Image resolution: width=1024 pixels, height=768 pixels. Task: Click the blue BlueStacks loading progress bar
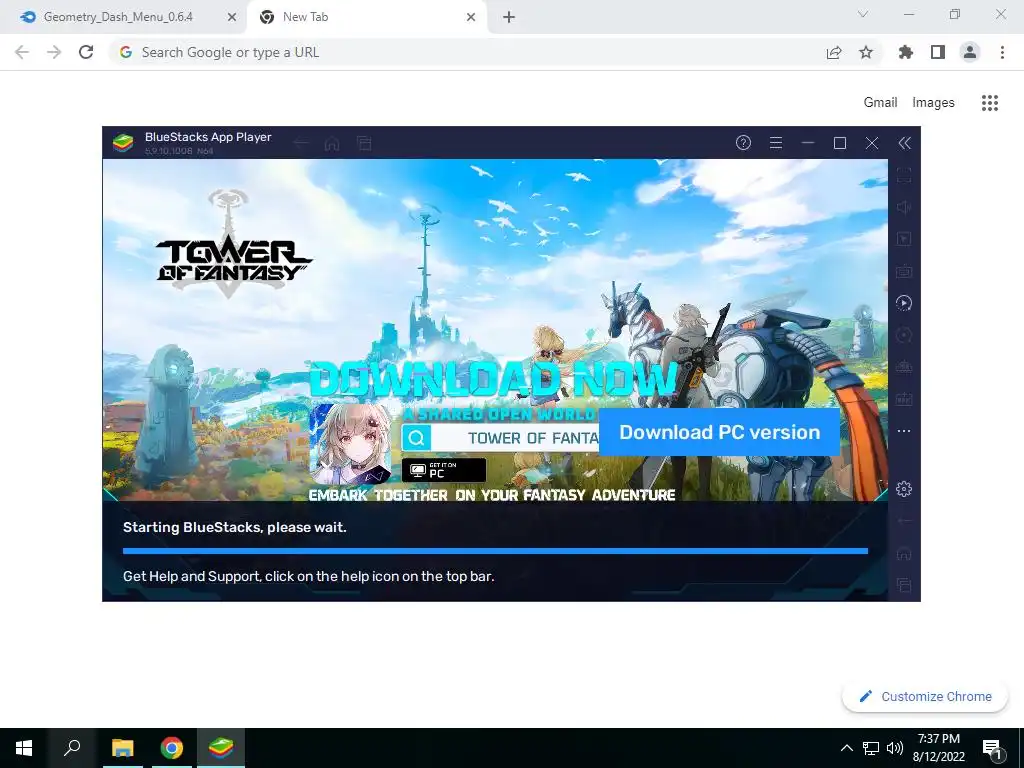pyautogui.click(x=495, y=551)
